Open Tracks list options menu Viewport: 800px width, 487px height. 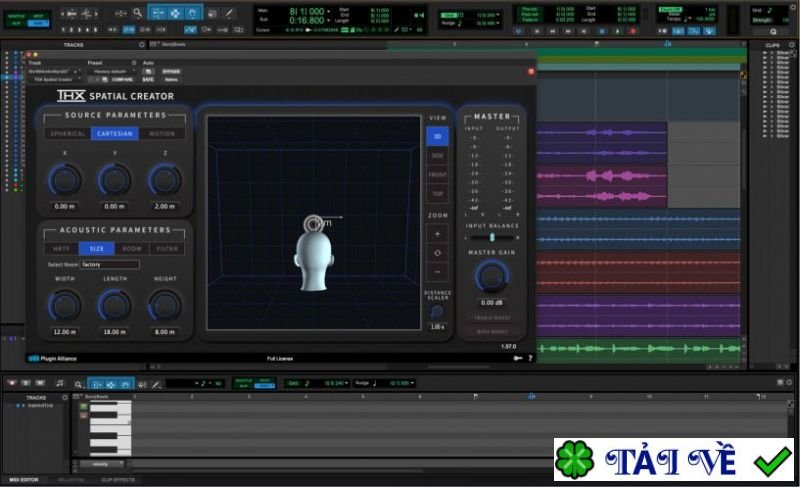coord(142,45)
